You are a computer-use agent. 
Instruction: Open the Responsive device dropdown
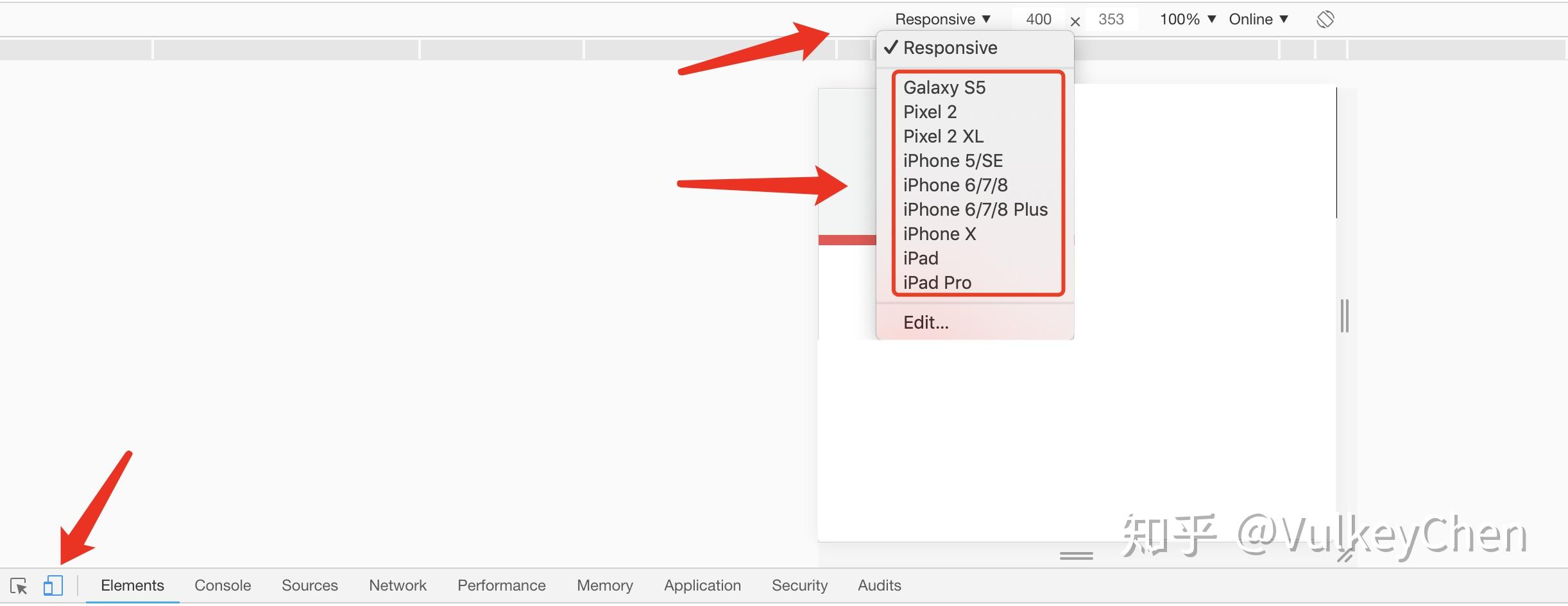point(942,19)
